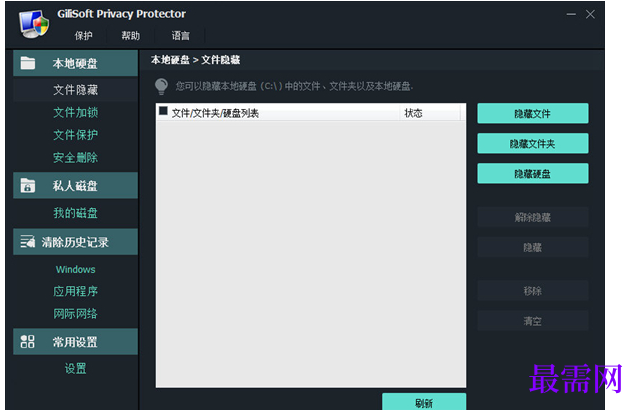This screenshot has width=641, height=410.
Task: Click the locked folder icon beside 私人磁盘
Action: (28, 185)
